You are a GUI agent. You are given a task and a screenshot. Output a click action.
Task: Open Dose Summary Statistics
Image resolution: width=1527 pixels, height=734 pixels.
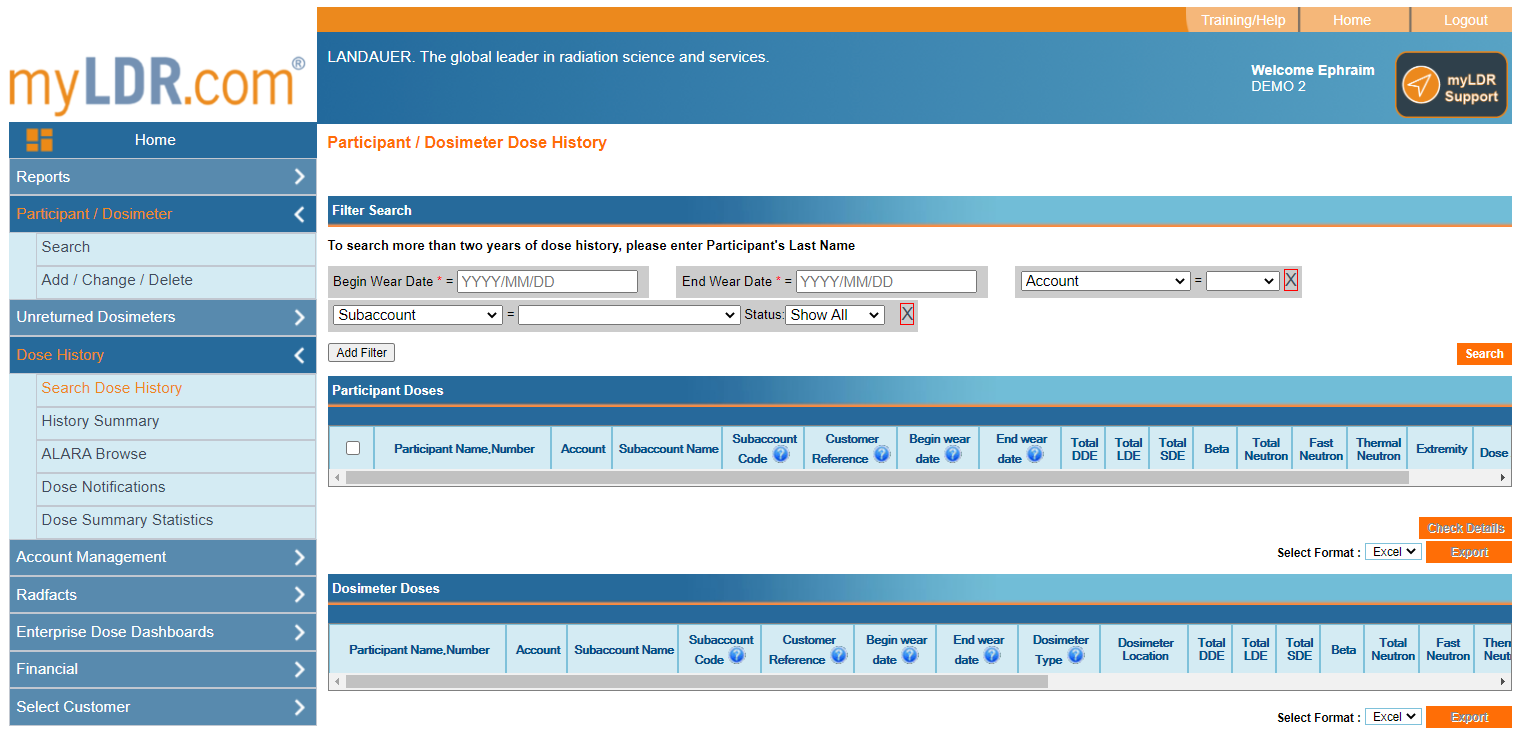click(176, 520)
